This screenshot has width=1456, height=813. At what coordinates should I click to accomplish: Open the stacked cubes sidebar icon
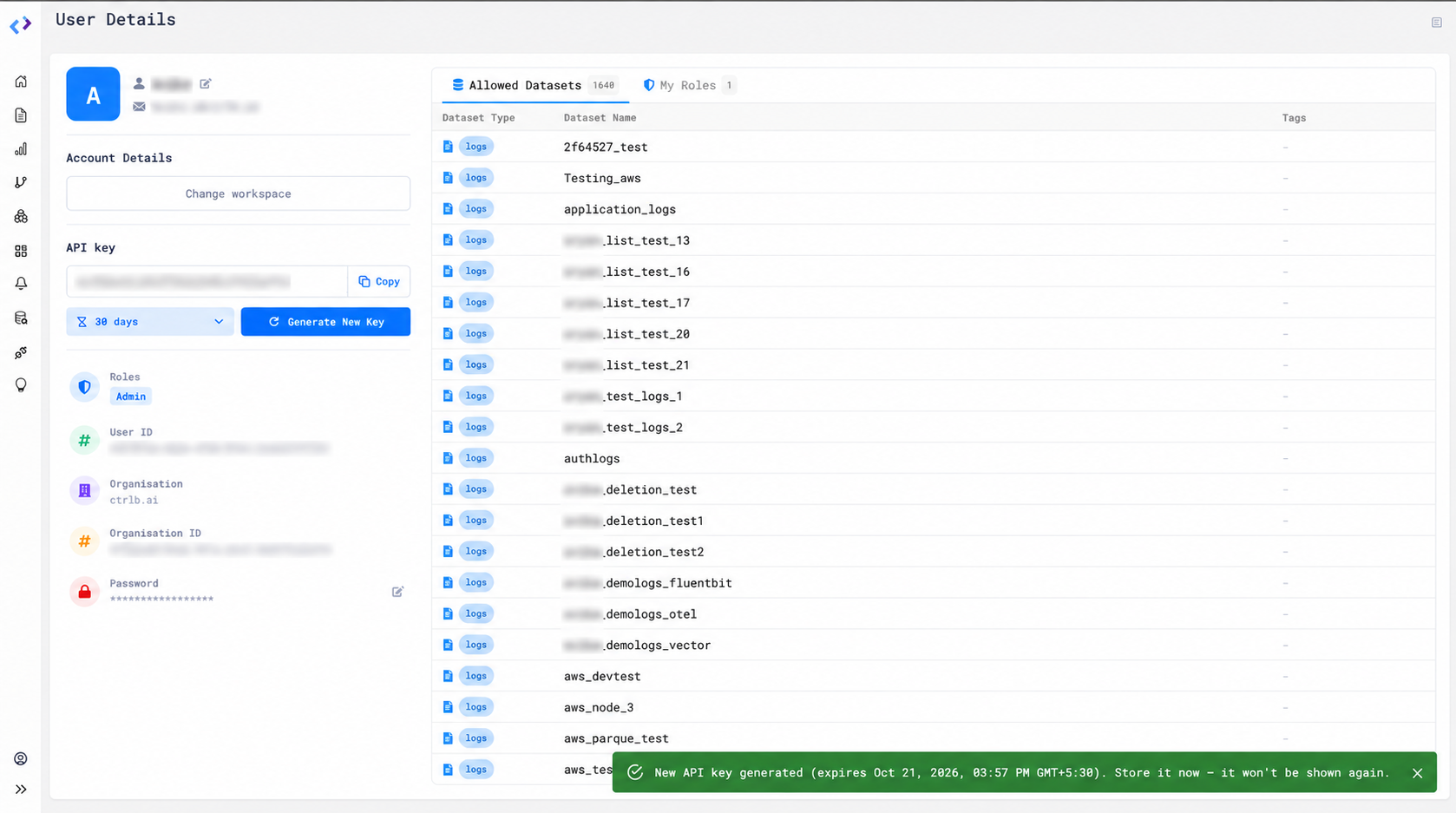(x=21, y=216)
